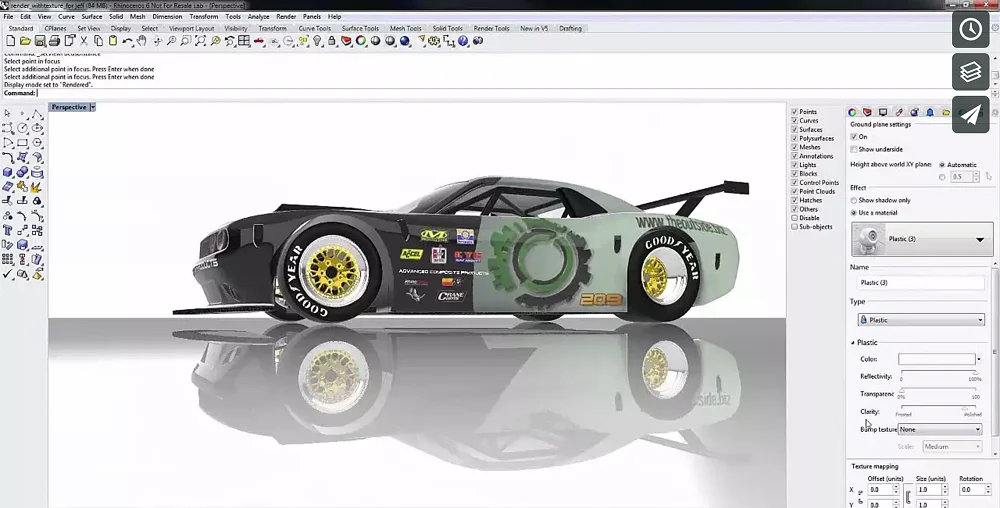The height and width of the screenshot is (508, 1000).
Task: Click the material Name input field
Action: click(921, 283)
